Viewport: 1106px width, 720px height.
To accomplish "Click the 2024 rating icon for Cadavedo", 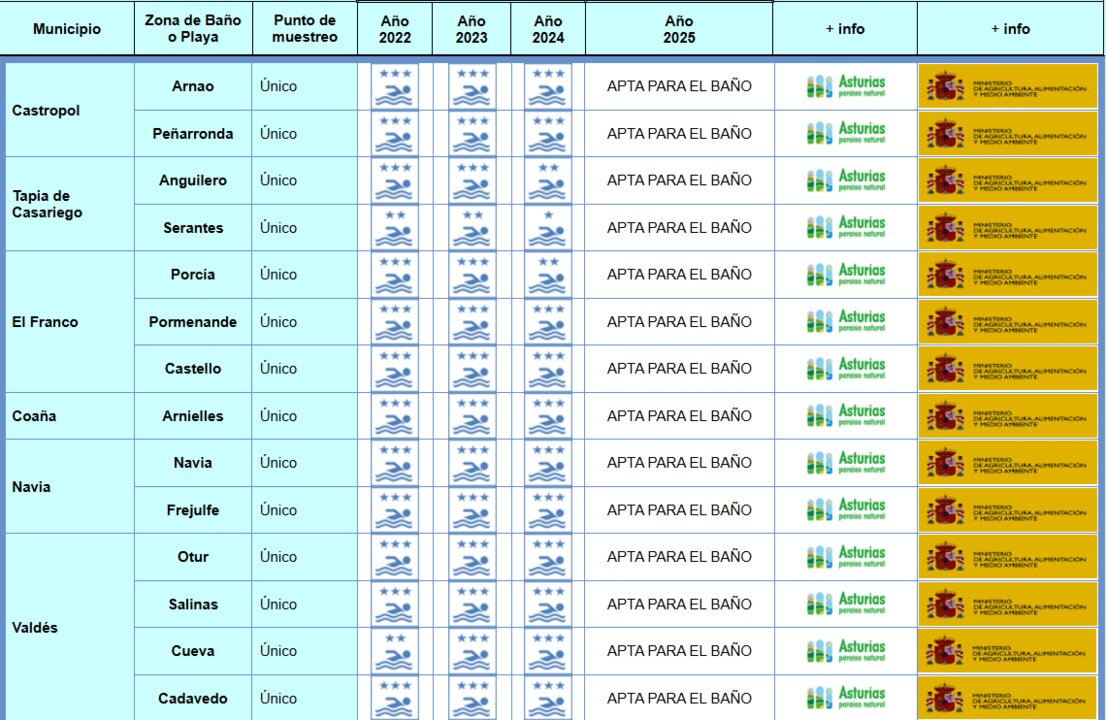I will 548,698.
